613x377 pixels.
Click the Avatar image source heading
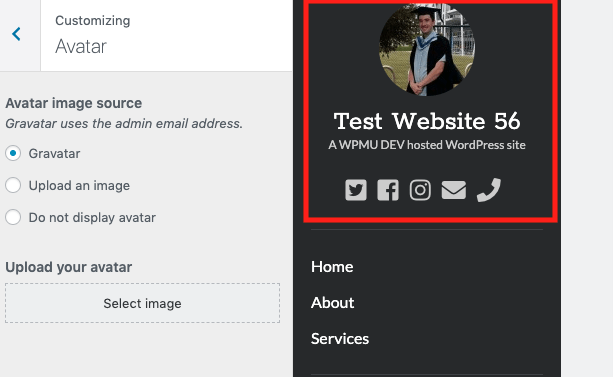pyautogui.click(x=73, y=103)
